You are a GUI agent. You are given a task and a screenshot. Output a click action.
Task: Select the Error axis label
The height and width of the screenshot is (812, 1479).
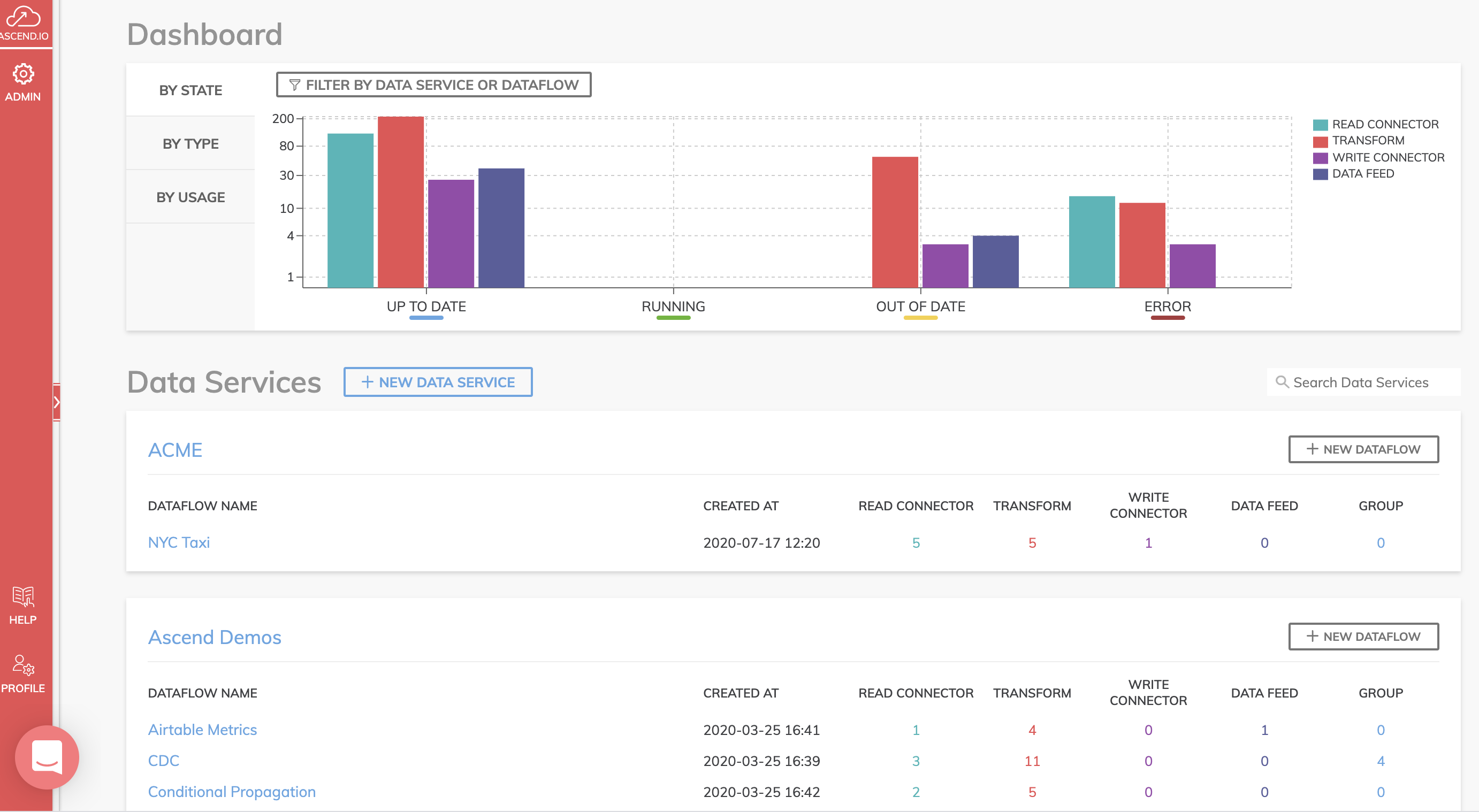point(1168,307)
